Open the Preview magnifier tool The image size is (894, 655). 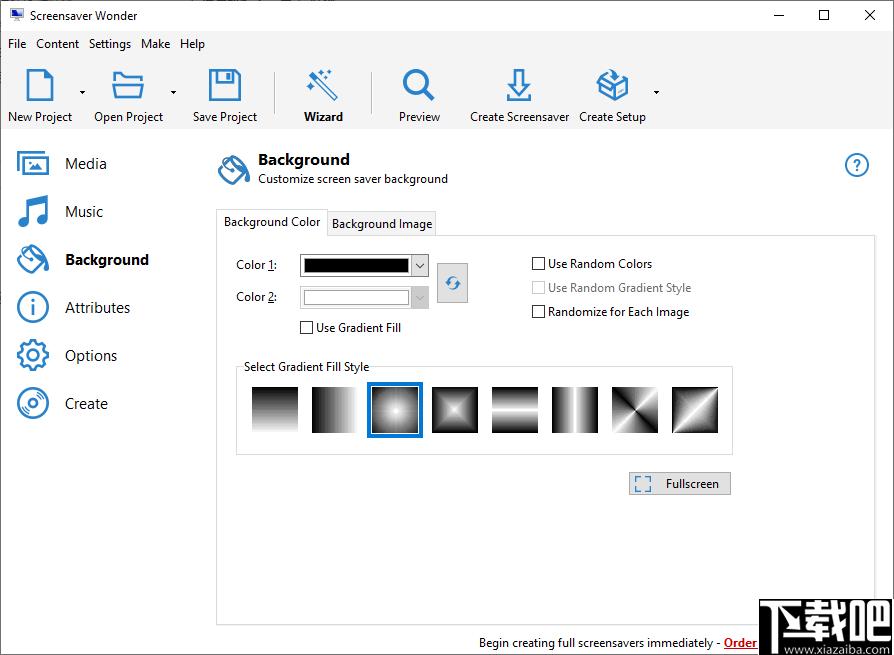(419, 87)
